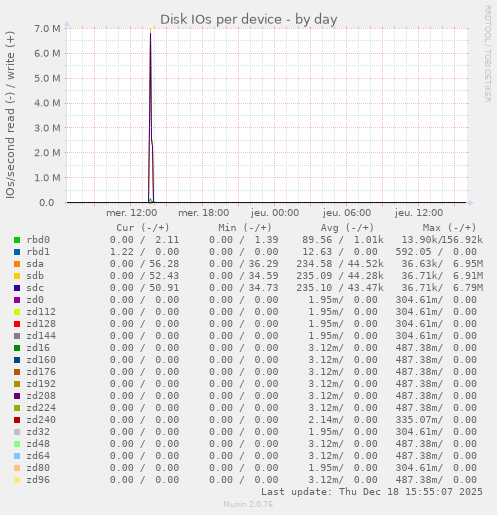Screen dimensions: 497x515
Task: Click the navy zd160 legend swatch
Action: click(x=17, y=360)
